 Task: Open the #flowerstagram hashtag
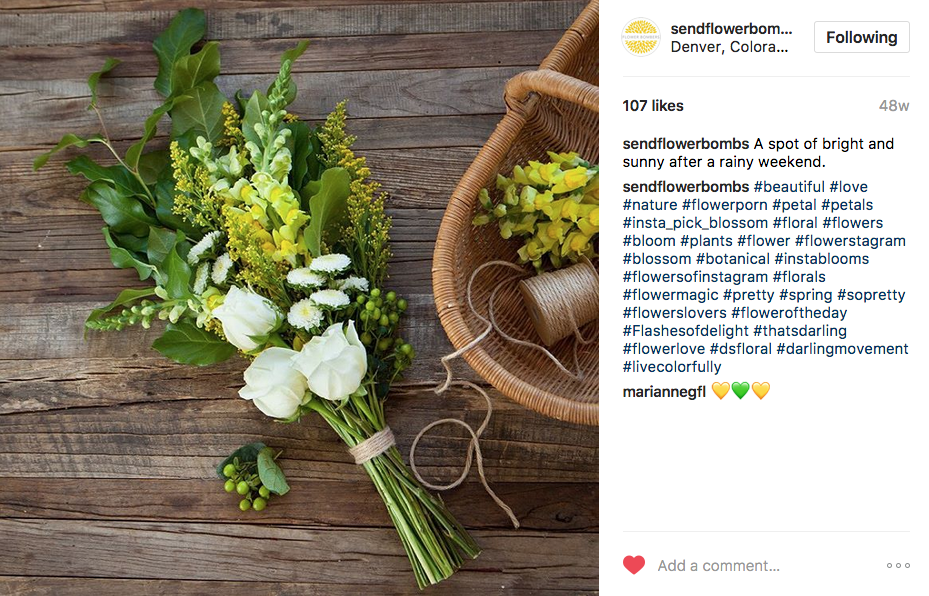(850, 241)
